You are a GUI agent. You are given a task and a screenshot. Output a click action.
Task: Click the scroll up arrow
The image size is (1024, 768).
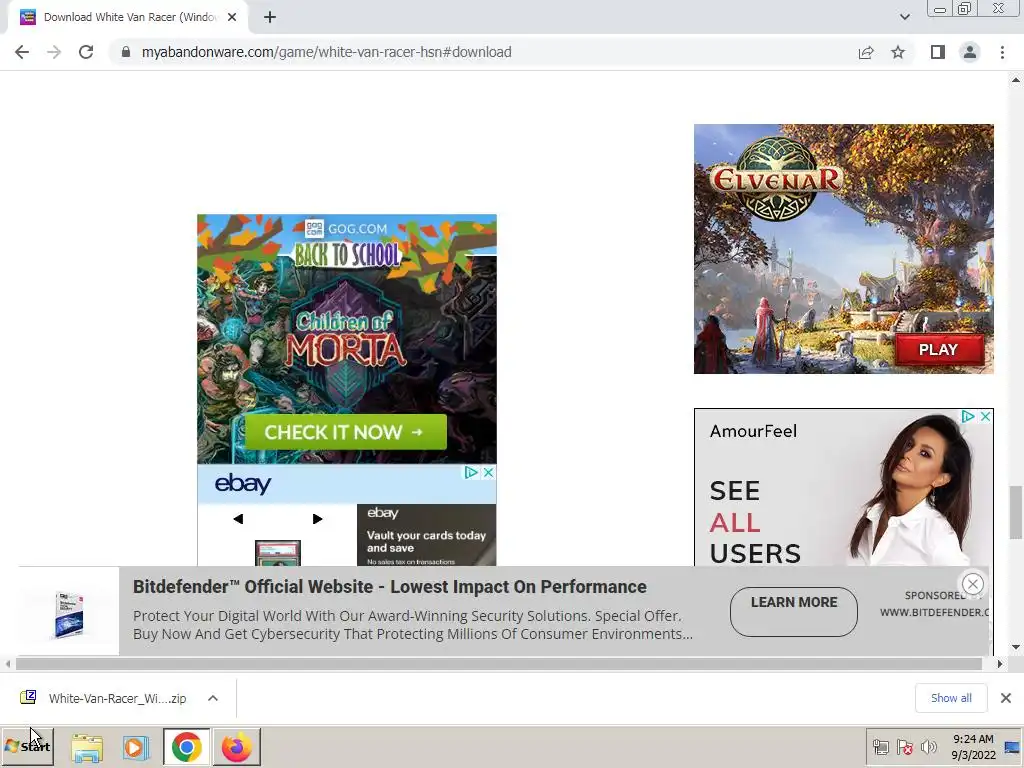tap(1016, 80)
